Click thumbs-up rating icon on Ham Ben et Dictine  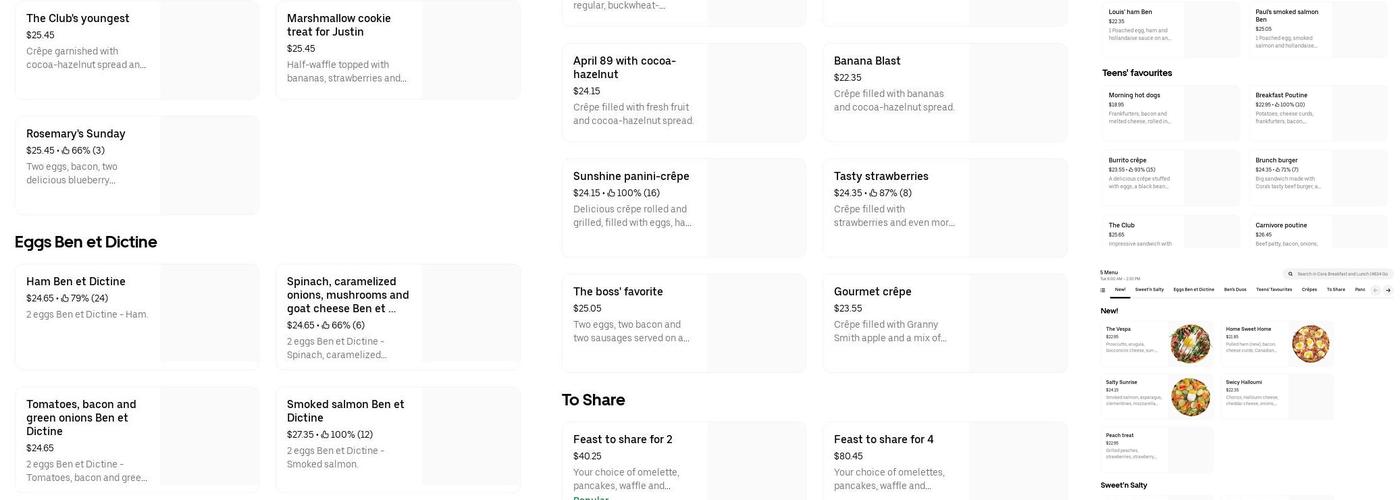pyautogui.click(x=65, y=298)
